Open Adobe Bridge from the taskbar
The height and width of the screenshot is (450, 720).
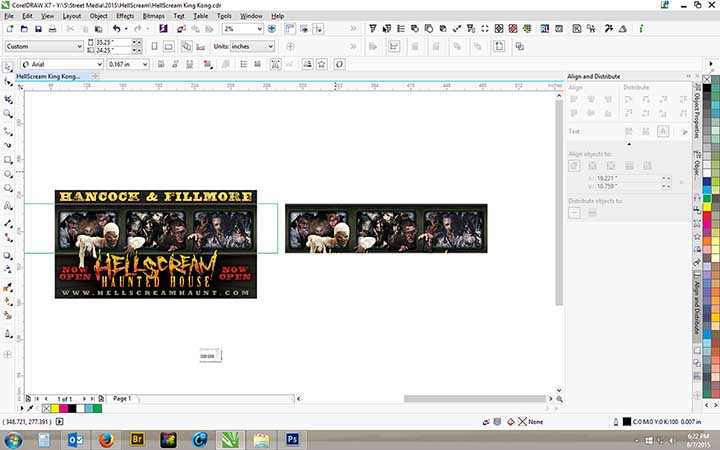coord(137,440)
